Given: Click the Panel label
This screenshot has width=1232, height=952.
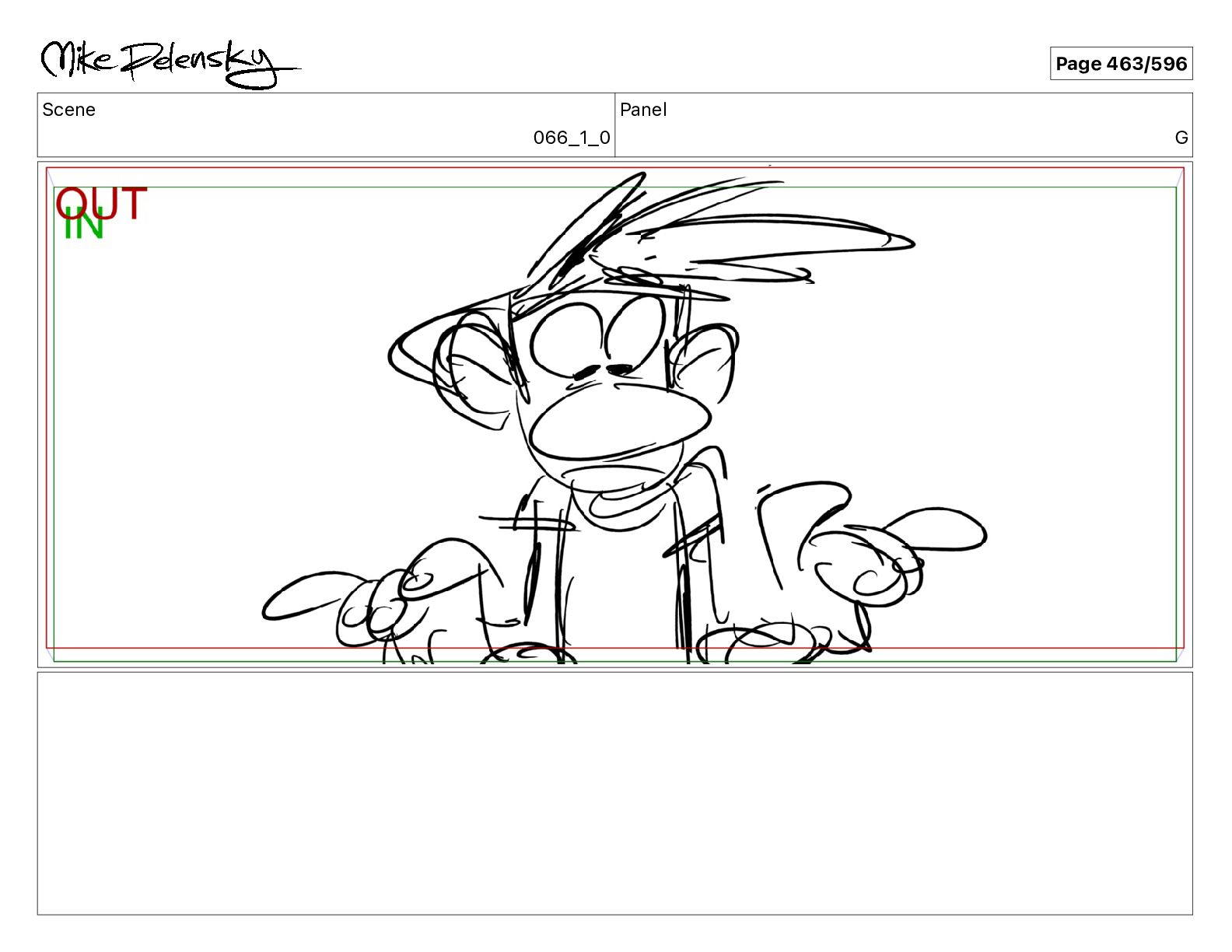Looking at the screenshot, I should (643, 110).
